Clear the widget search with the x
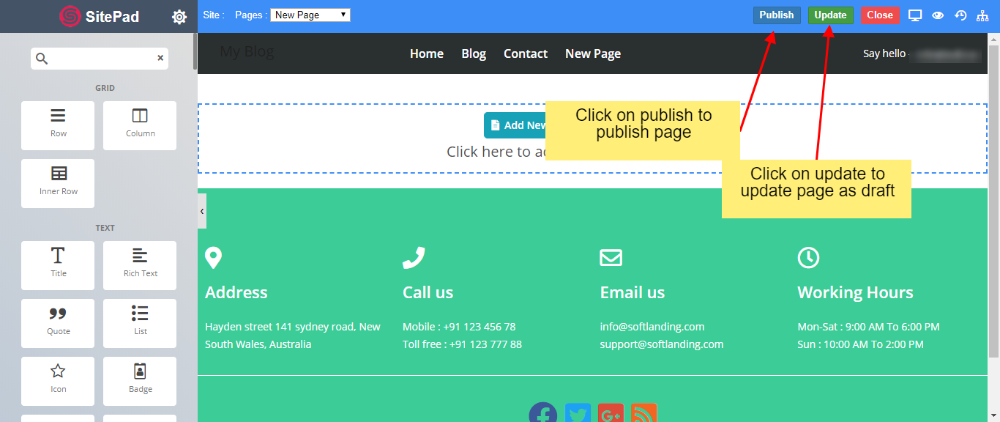 [160, 59]
